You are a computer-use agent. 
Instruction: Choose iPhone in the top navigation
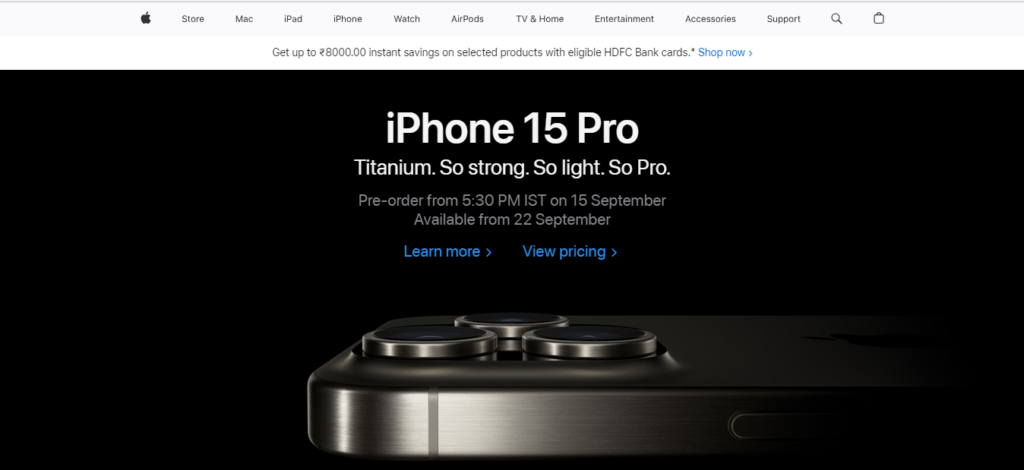point(347,19)
